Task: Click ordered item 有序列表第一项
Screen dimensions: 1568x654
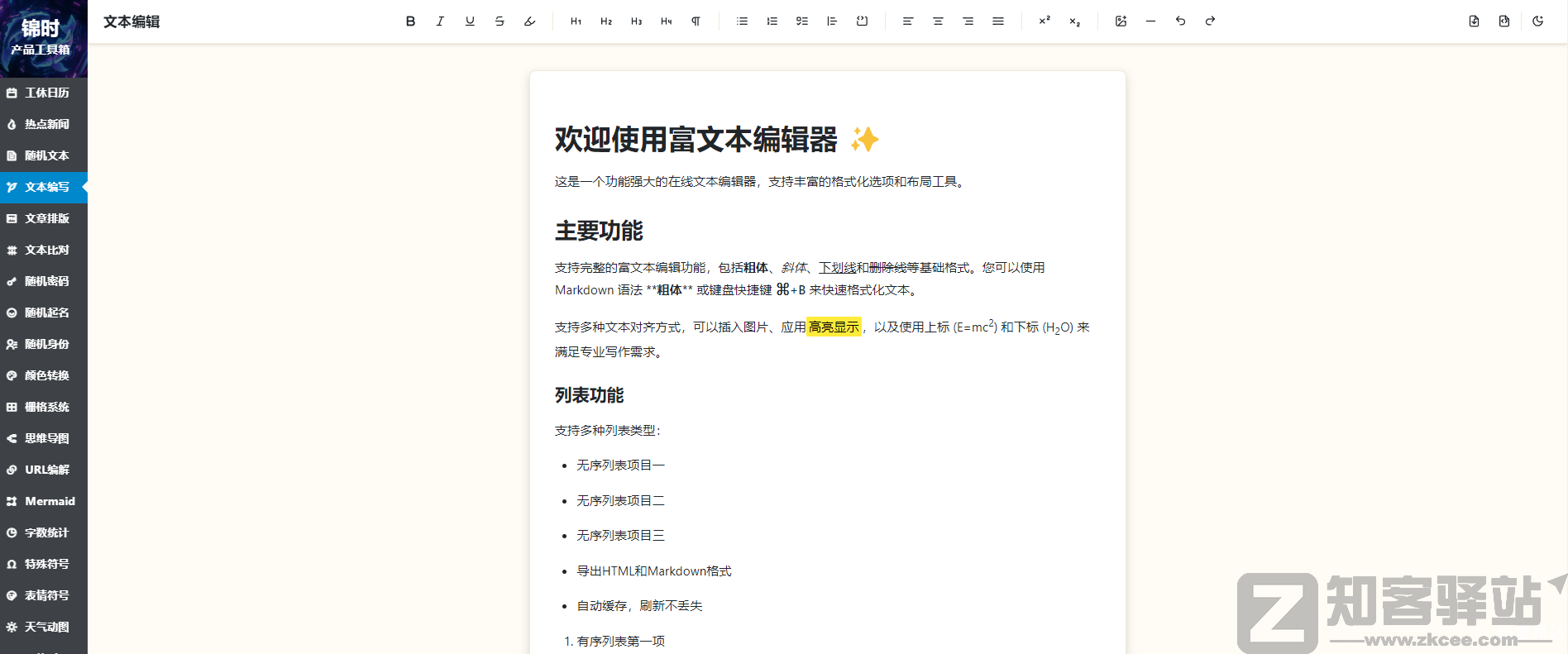Action: click(620, 642)
